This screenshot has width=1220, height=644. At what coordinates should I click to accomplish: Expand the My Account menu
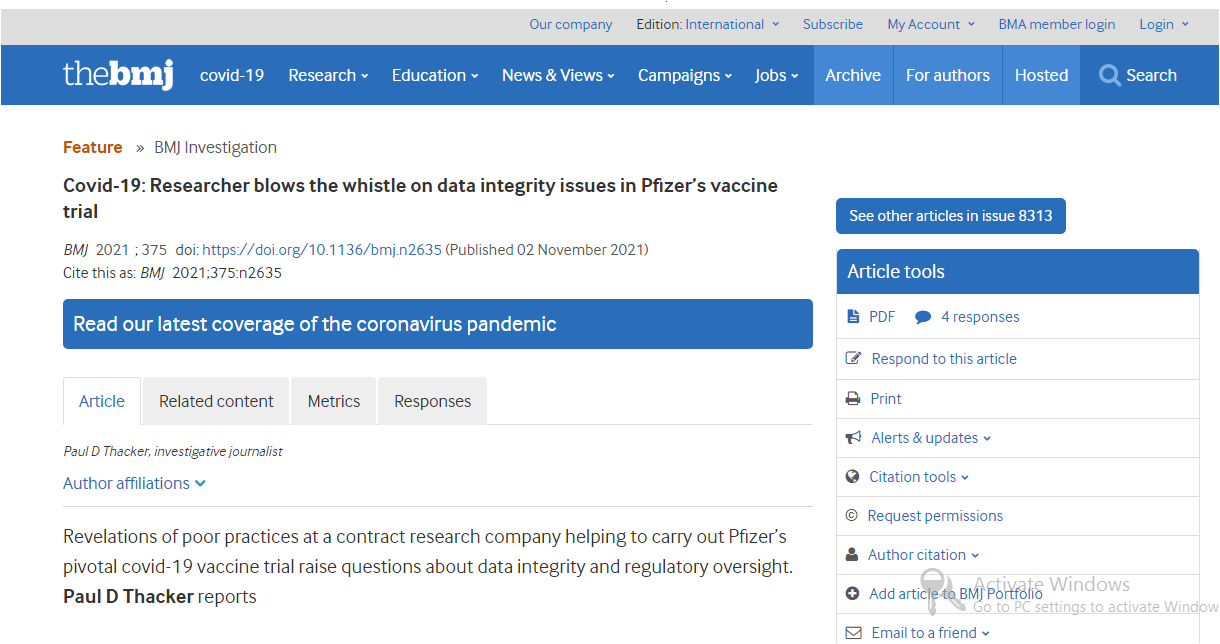(x=930, y=24)
